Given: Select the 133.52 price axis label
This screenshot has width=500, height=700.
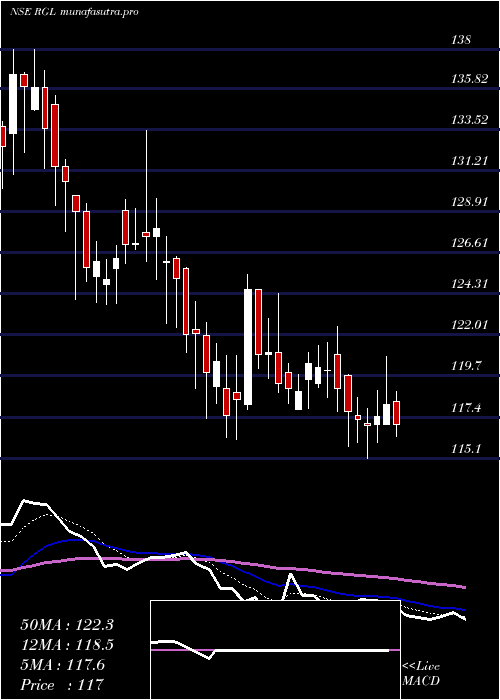Looking at the screenshot, I should point(470,120).
